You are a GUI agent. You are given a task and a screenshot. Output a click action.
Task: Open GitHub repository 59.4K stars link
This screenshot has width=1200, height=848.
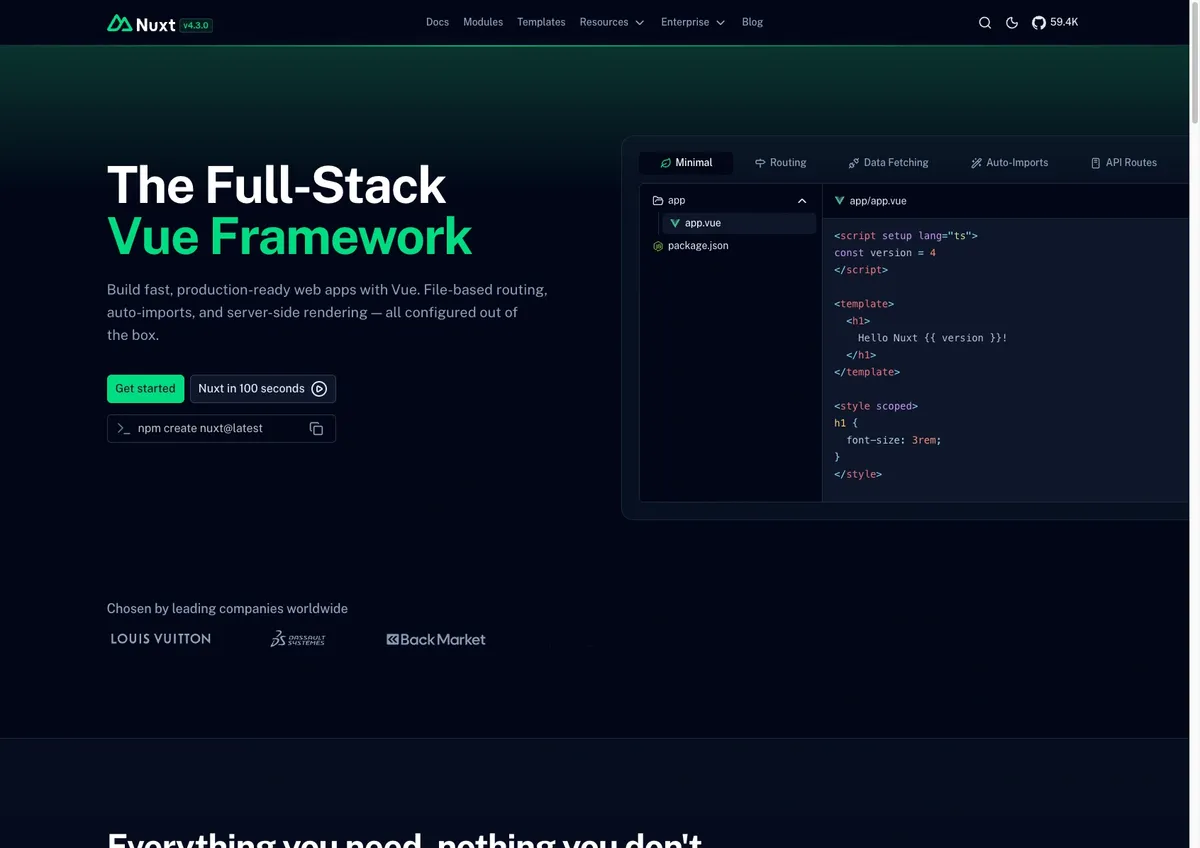tap(1055, 22)
